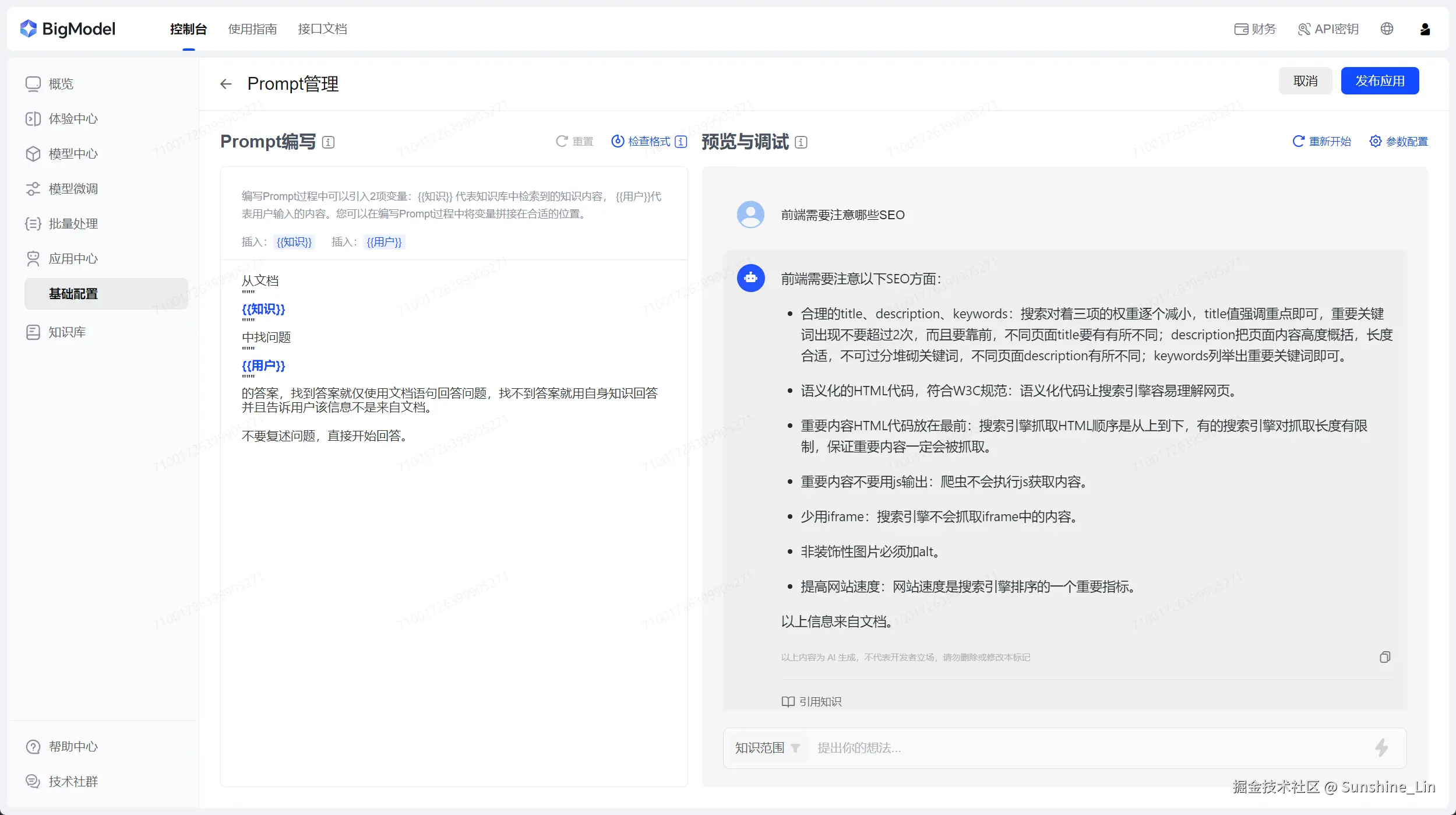Open the API密钥 page
This screenshot has height=815, width=1456.
pos(1328,29)
